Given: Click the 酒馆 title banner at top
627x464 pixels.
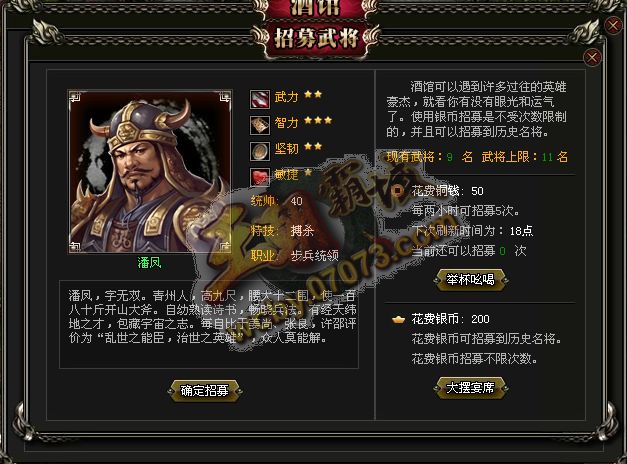Looking at the screenshot, I should point(315,9).
